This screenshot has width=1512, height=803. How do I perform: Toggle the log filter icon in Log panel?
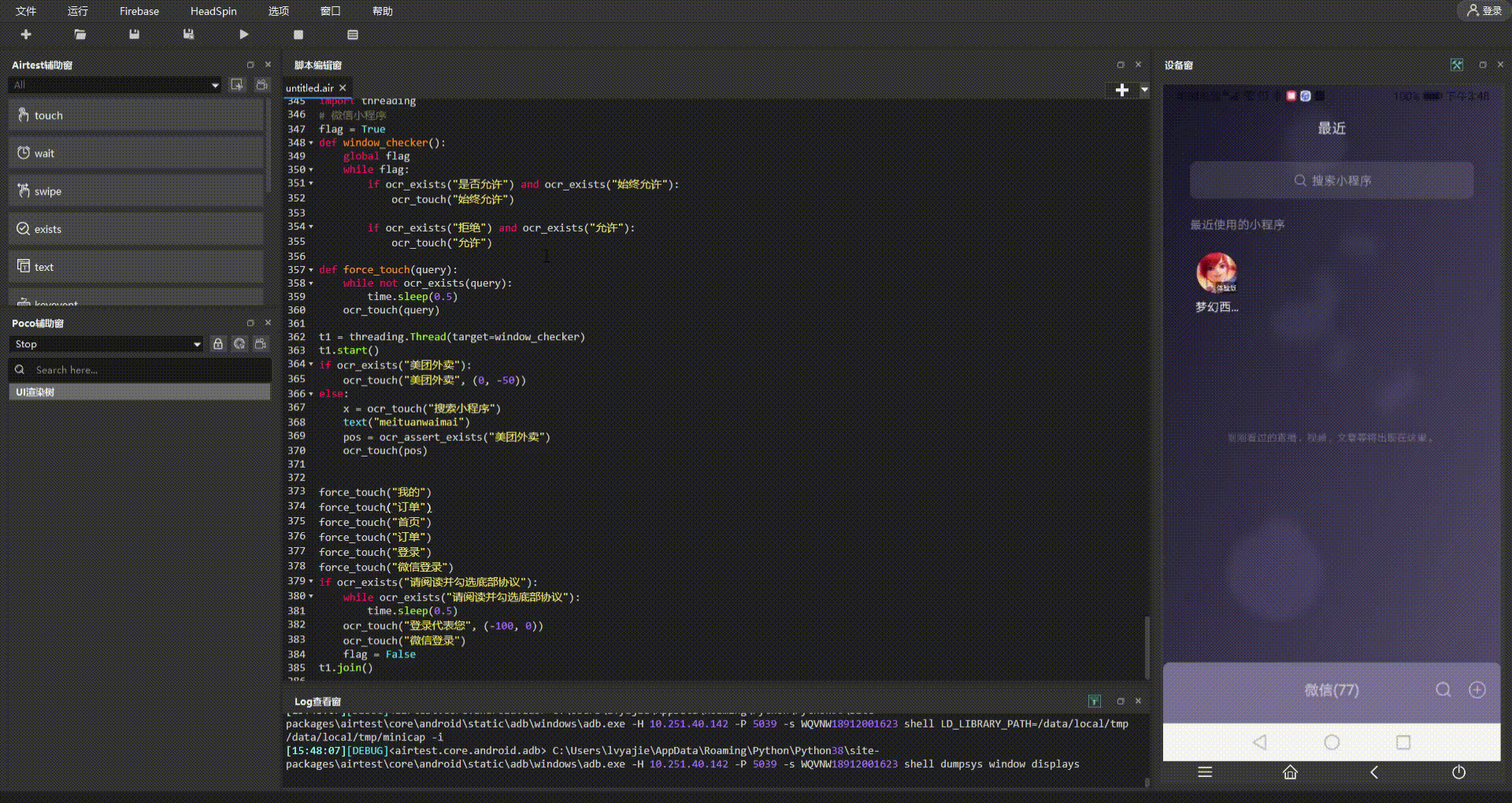1094,701
